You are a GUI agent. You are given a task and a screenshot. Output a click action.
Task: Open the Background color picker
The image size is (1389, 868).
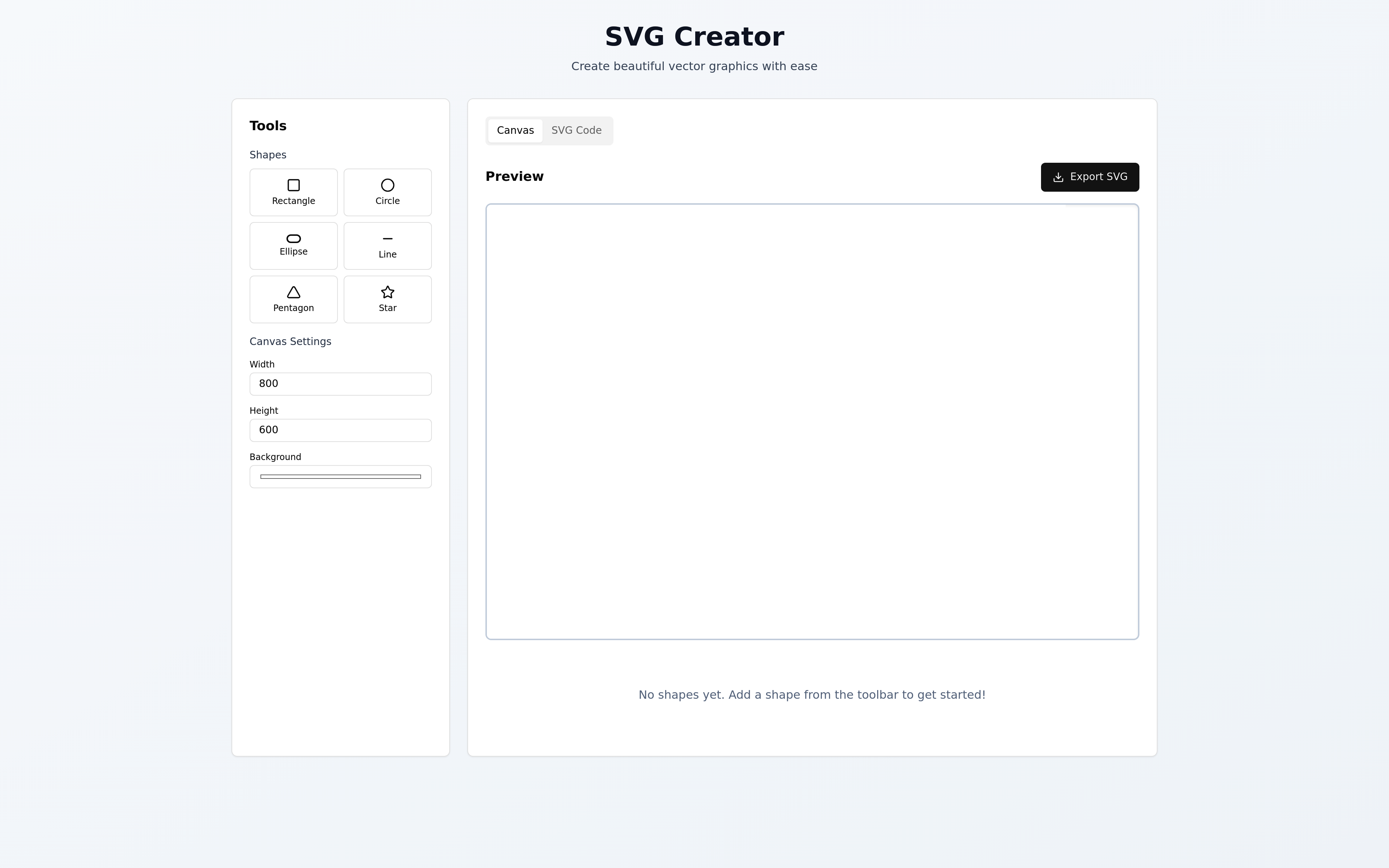(x=340, y=476)
